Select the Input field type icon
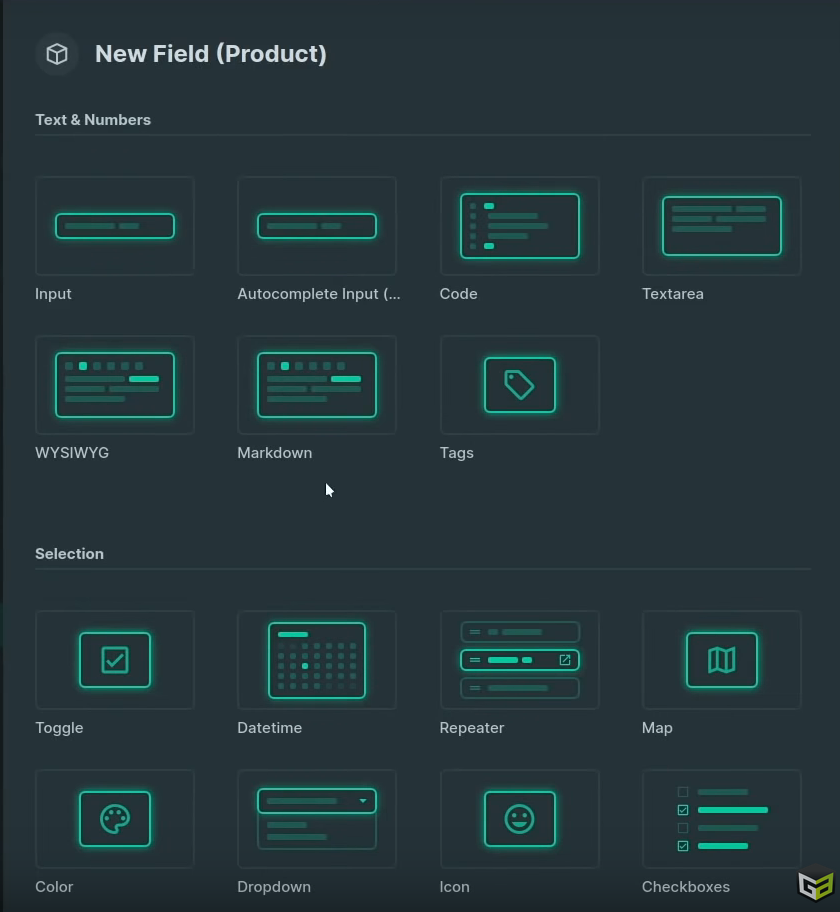This screenshot has height=912, width=840. click(115, 226)
